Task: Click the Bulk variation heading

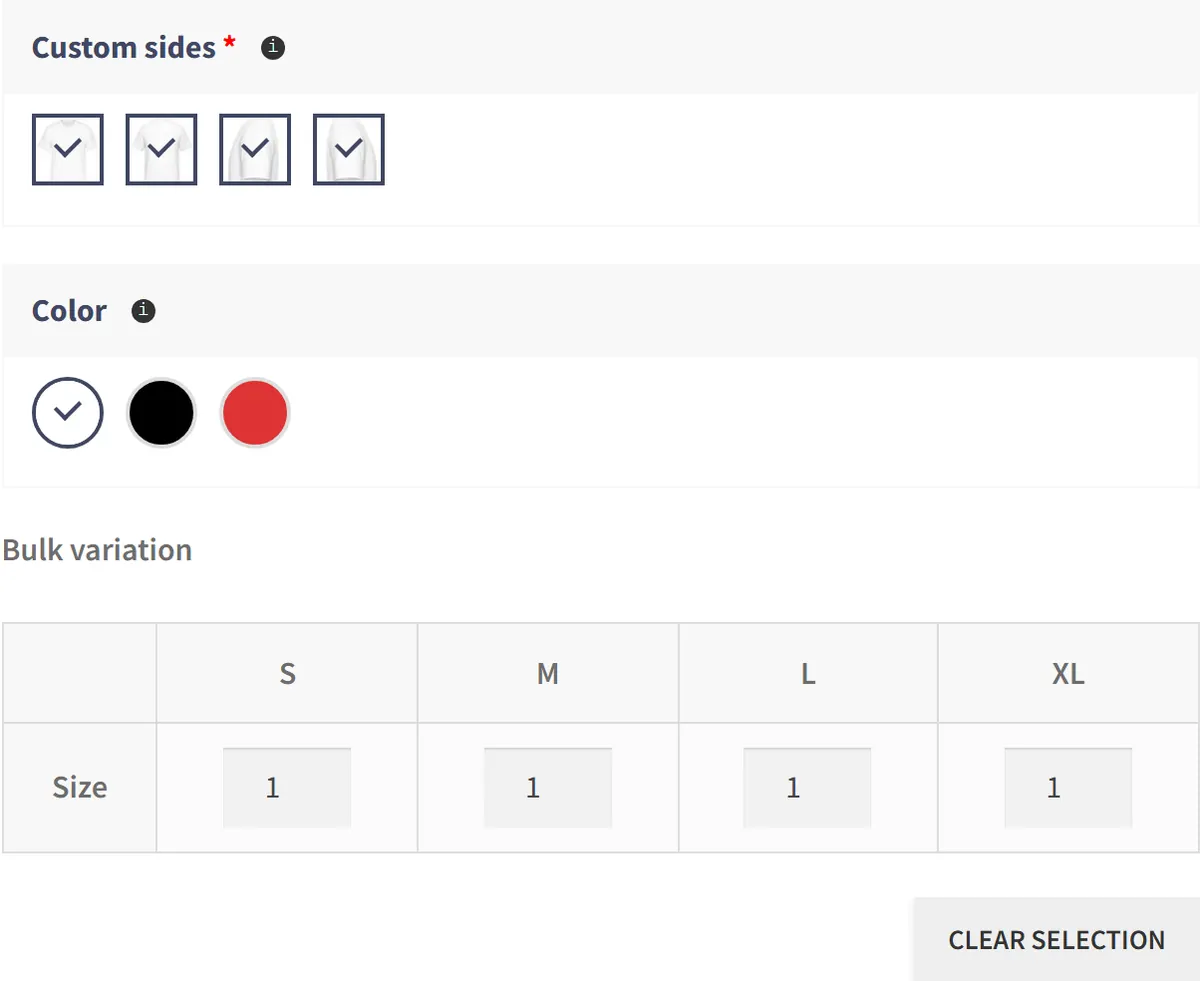Action: coord(97,550)
